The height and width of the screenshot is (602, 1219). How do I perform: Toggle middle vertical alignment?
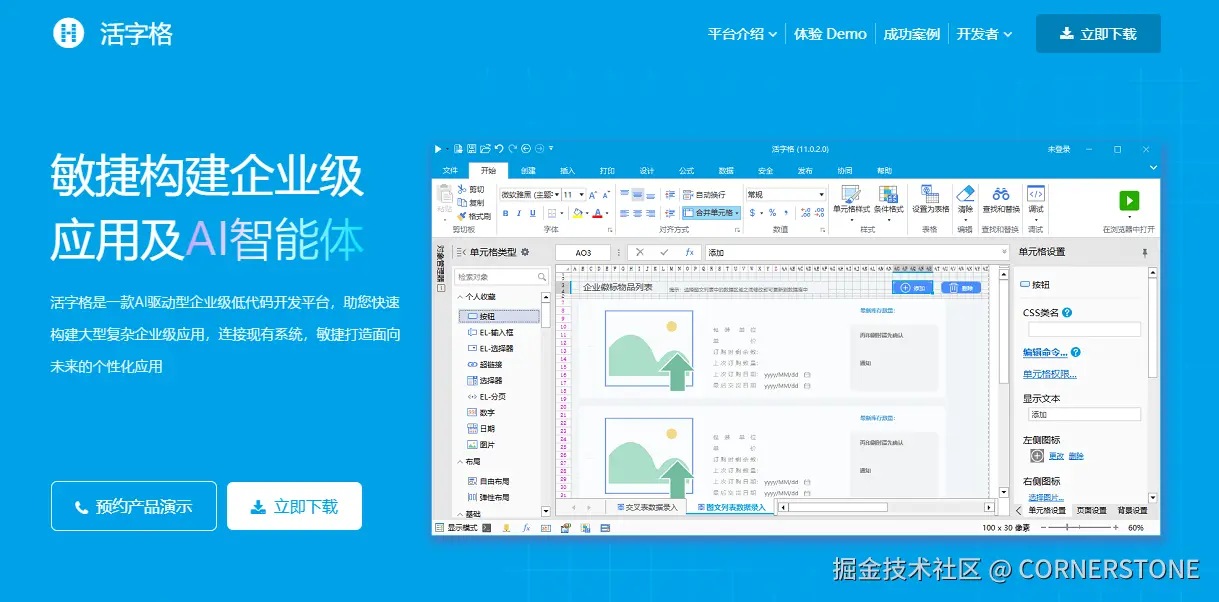pyautogui.click(x=637, y=194)
